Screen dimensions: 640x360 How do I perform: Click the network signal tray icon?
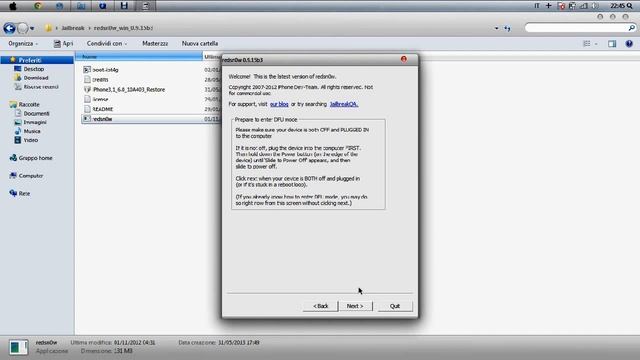584,6
